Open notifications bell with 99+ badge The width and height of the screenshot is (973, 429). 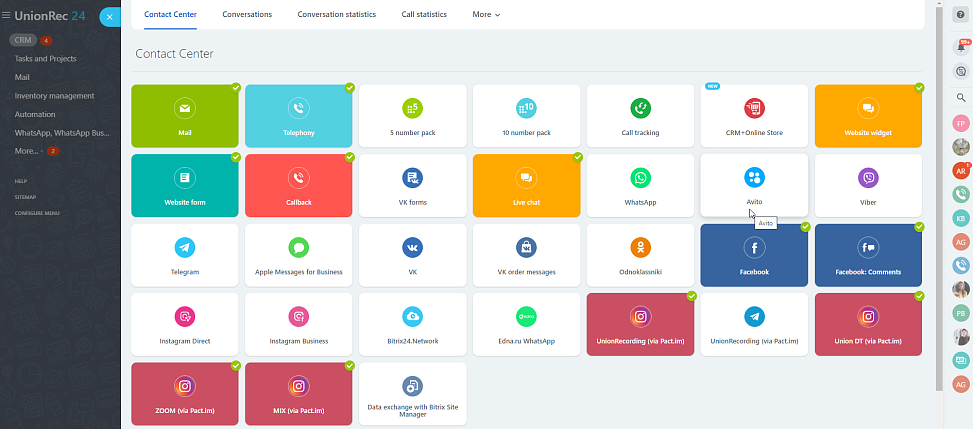(x=961, y=47)
